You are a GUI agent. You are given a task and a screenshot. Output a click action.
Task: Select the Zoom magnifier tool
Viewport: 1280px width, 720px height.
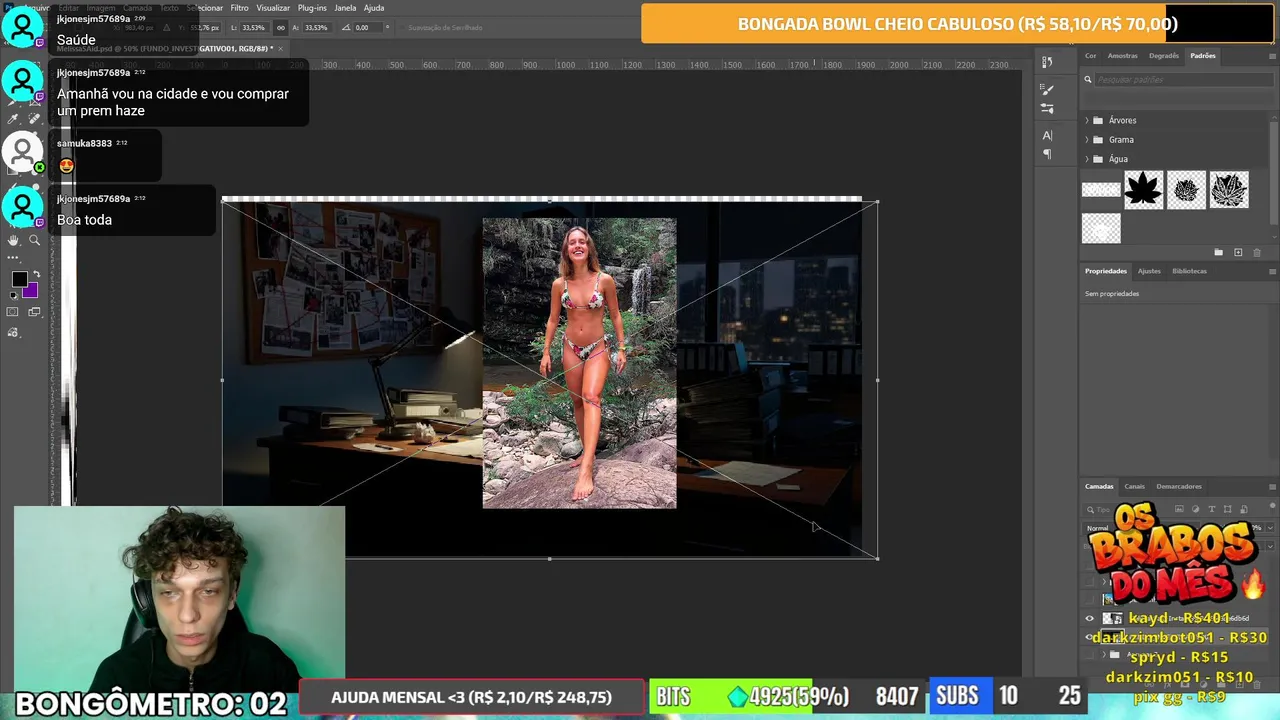click(x=34, y=241)
